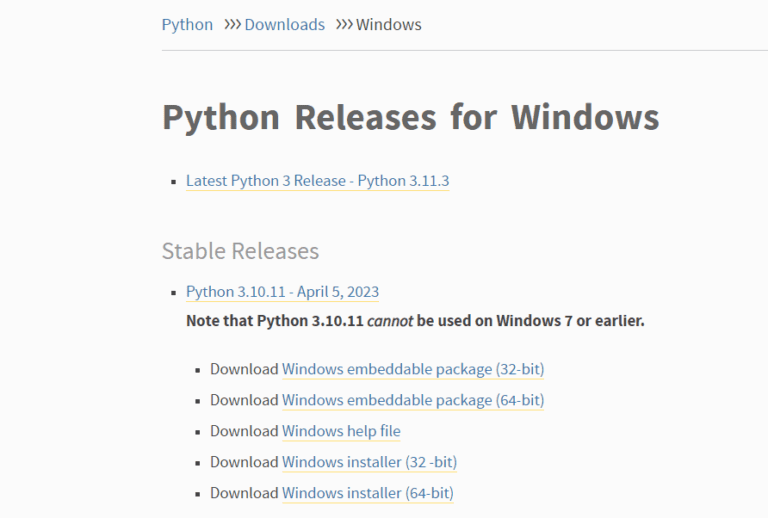Click the Python Releases for Windows heading
The image size is (768, 518).
coord(410,117)
